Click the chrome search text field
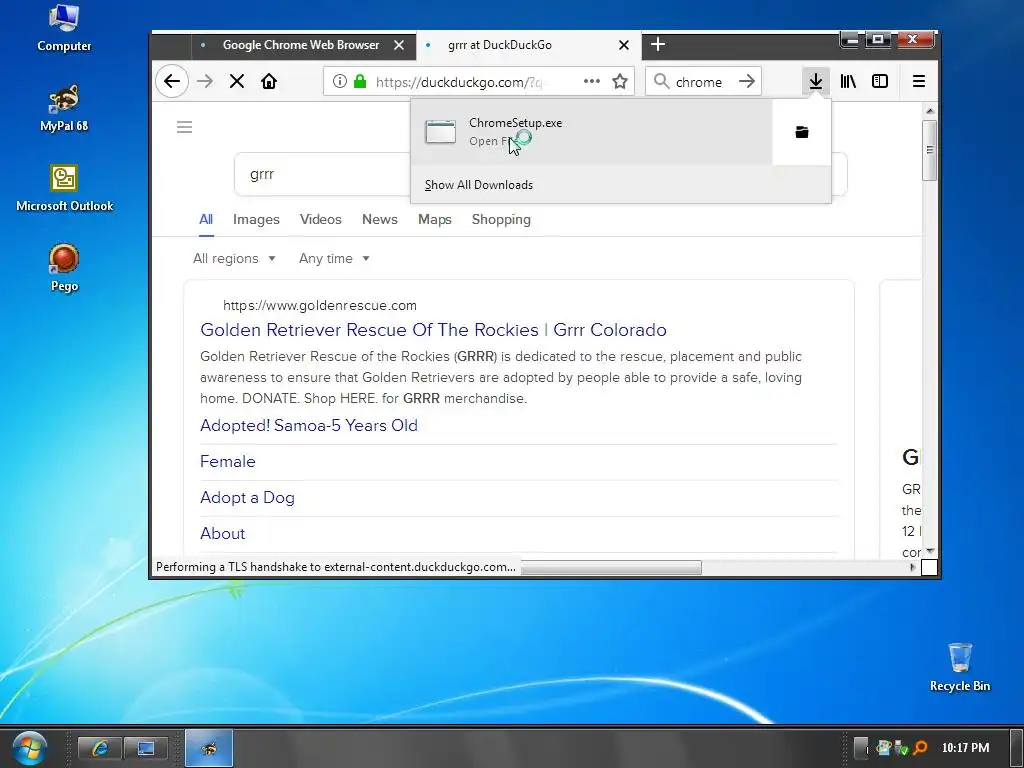Screen dimensions: 1024x768 point(699,82)
